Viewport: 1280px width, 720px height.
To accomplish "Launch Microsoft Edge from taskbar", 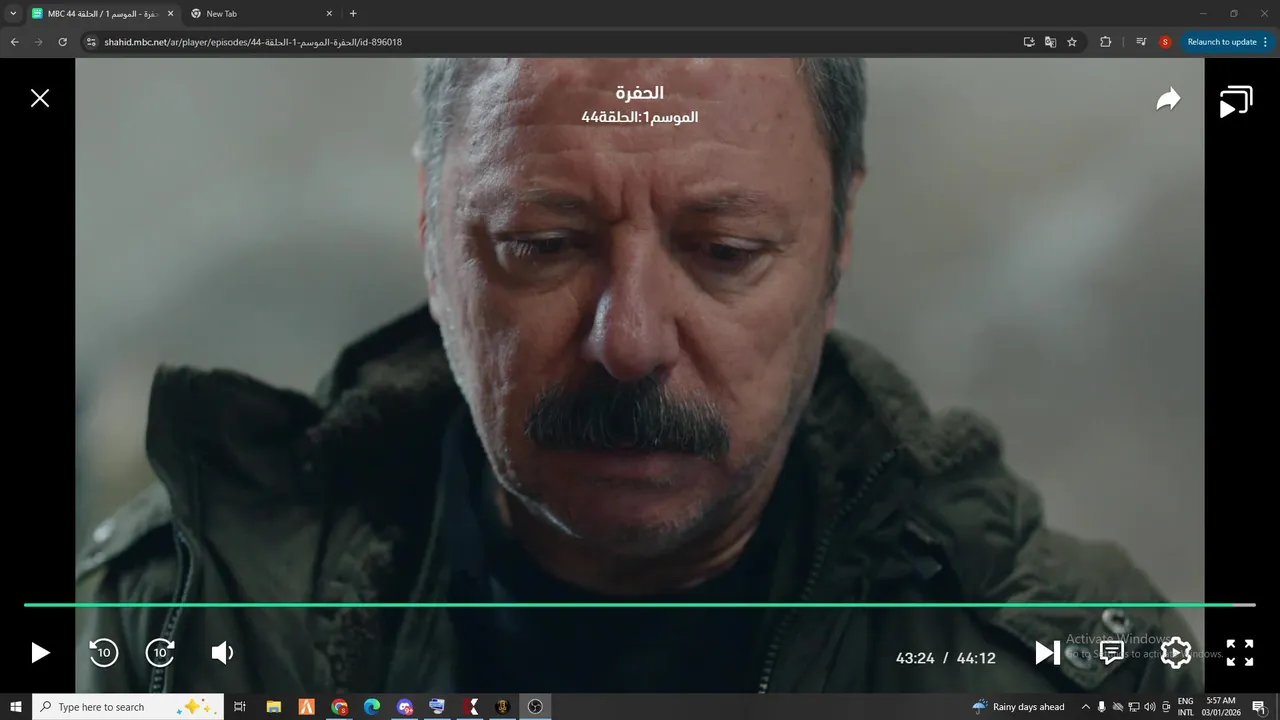I will pyautogui.click(x=372, y=707).
